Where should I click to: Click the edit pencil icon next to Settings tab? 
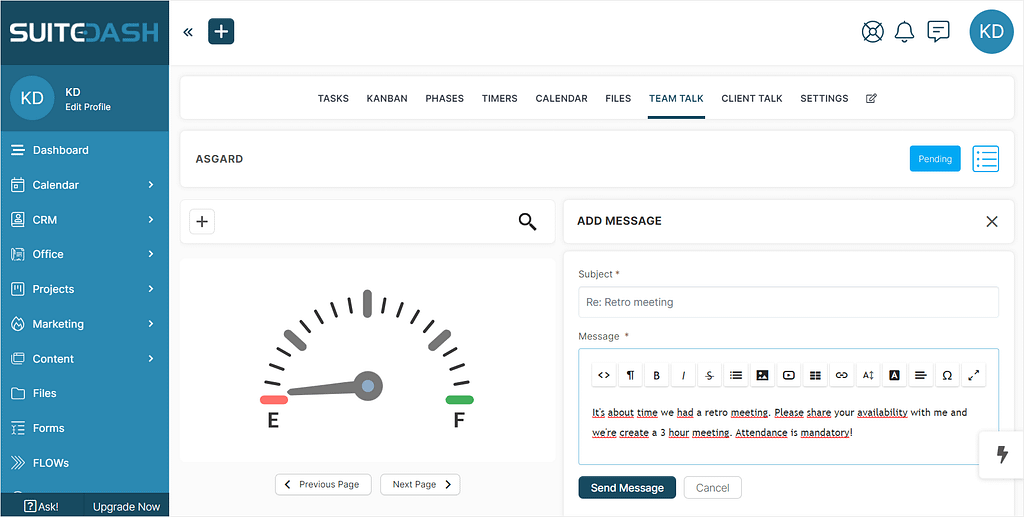(871, 99)
